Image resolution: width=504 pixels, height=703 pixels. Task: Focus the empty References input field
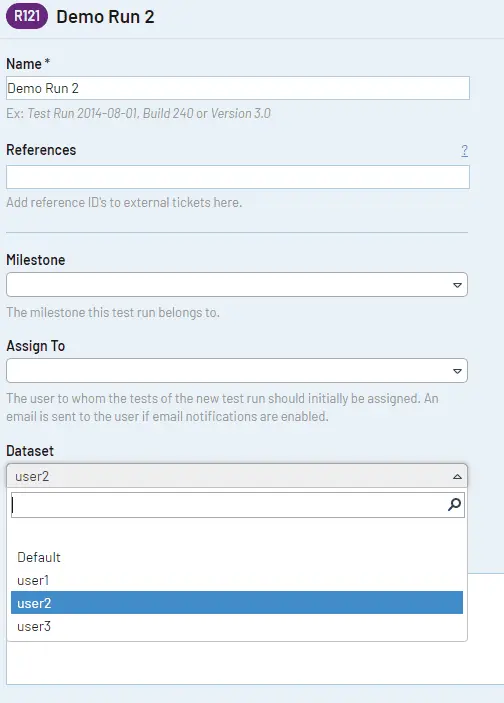pos(238,177)
